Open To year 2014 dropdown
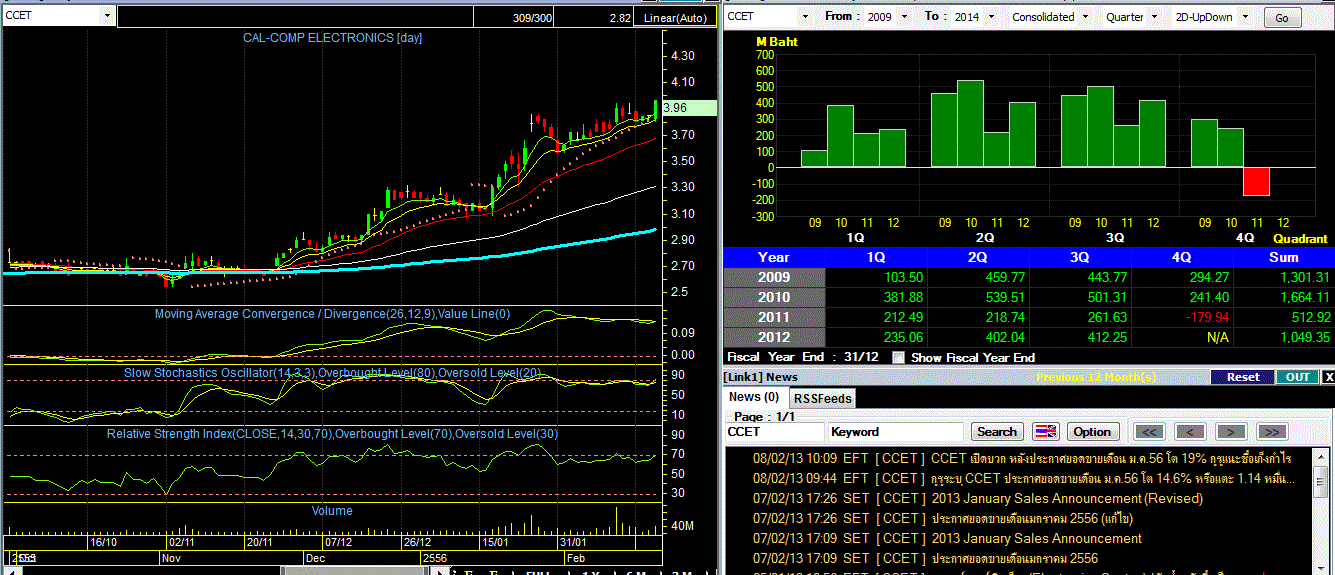This screenshot has height=575, width=1335. 989,17
